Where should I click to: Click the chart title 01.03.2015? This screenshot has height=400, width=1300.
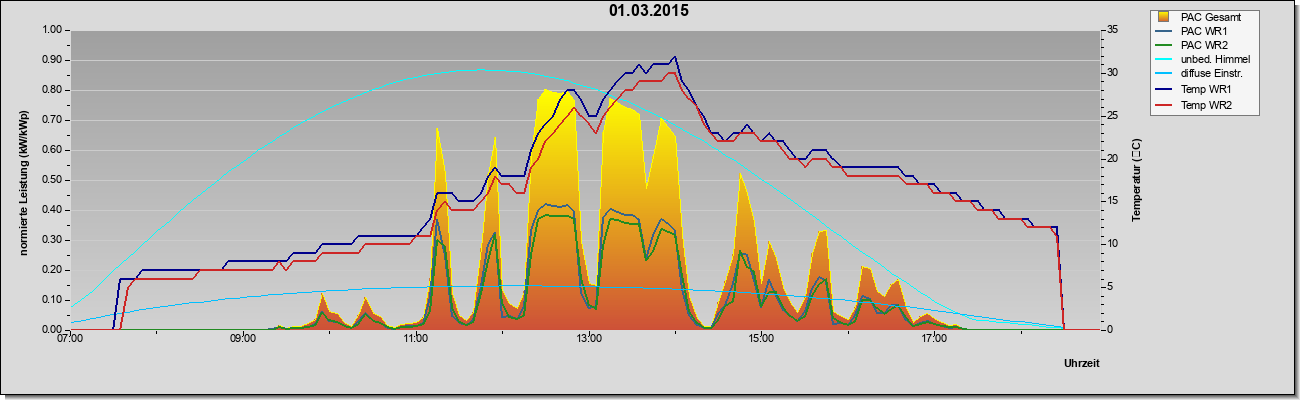coord(649,12)
